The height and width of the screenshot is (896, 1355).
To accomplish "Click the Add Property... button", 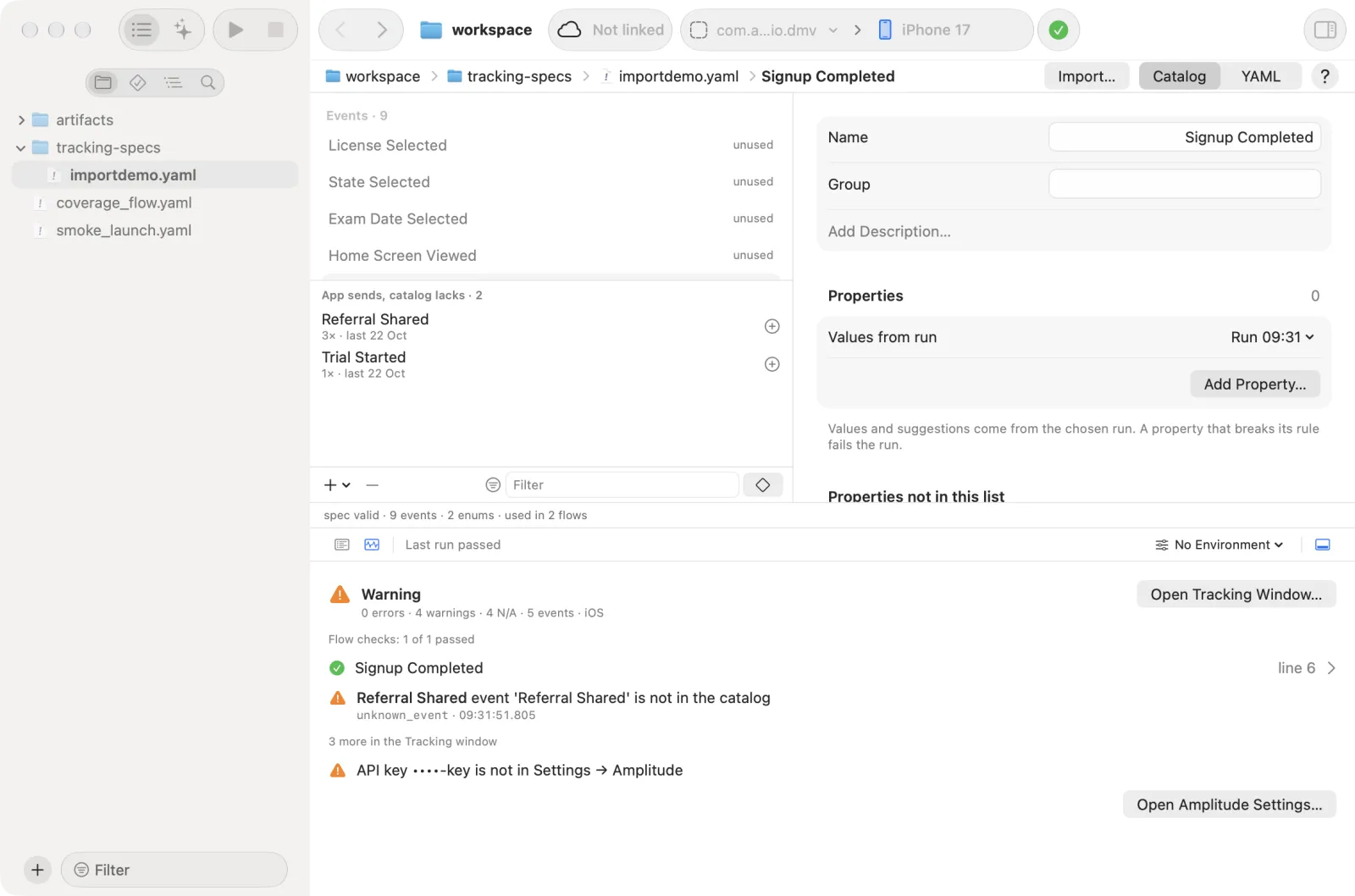I will (x=1255, y=384).
